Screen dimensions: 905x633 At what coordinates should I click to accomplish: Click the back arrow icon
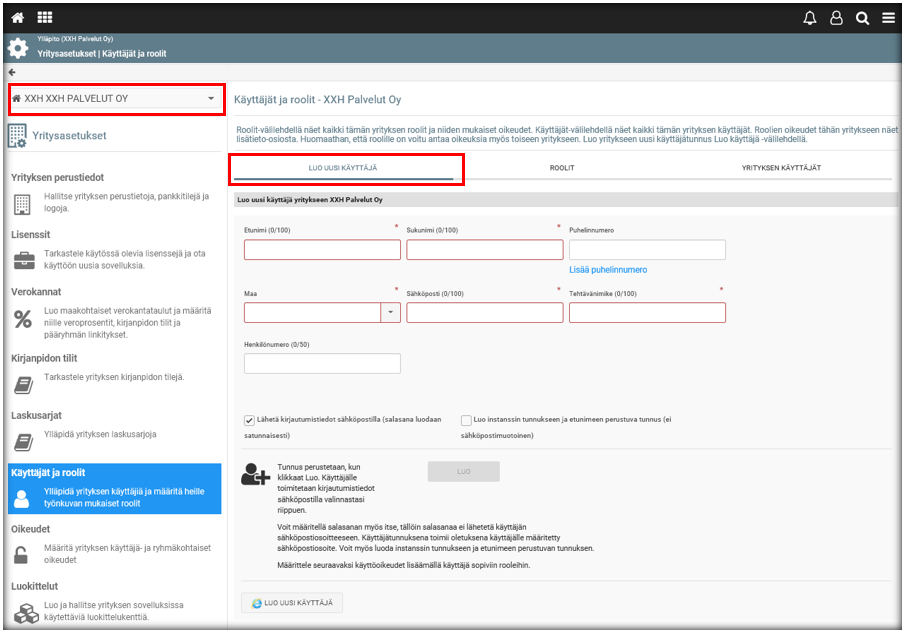point(12,72)
